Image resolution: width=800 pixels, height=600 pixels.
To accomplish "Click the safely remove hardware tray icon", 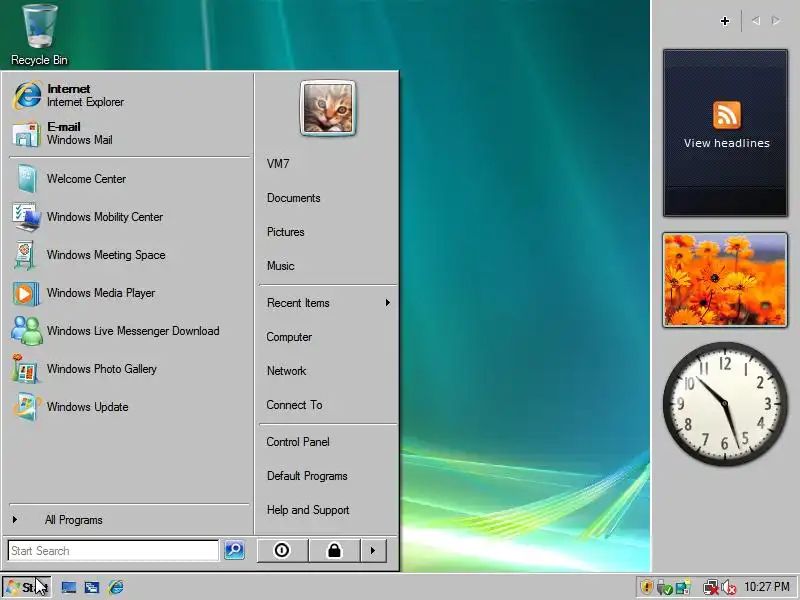I will (664, 588).
